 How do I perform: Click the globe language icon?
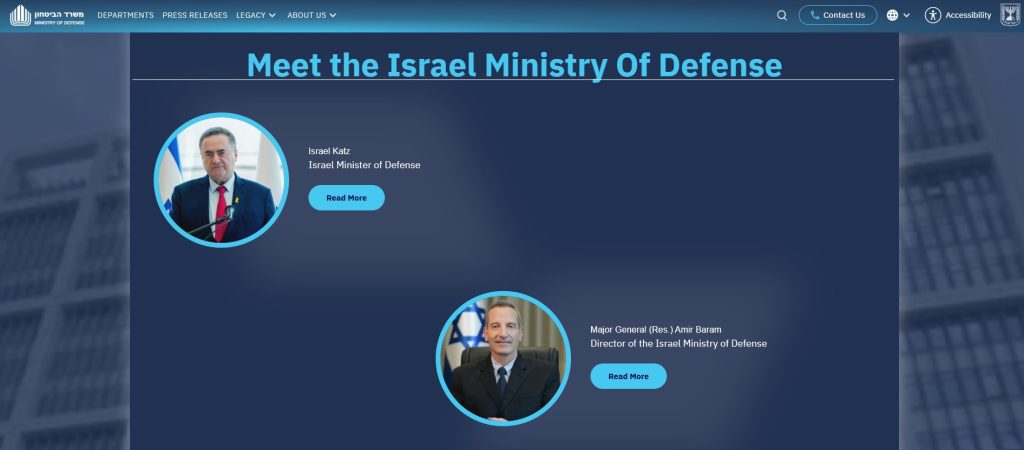pos(892,15)
